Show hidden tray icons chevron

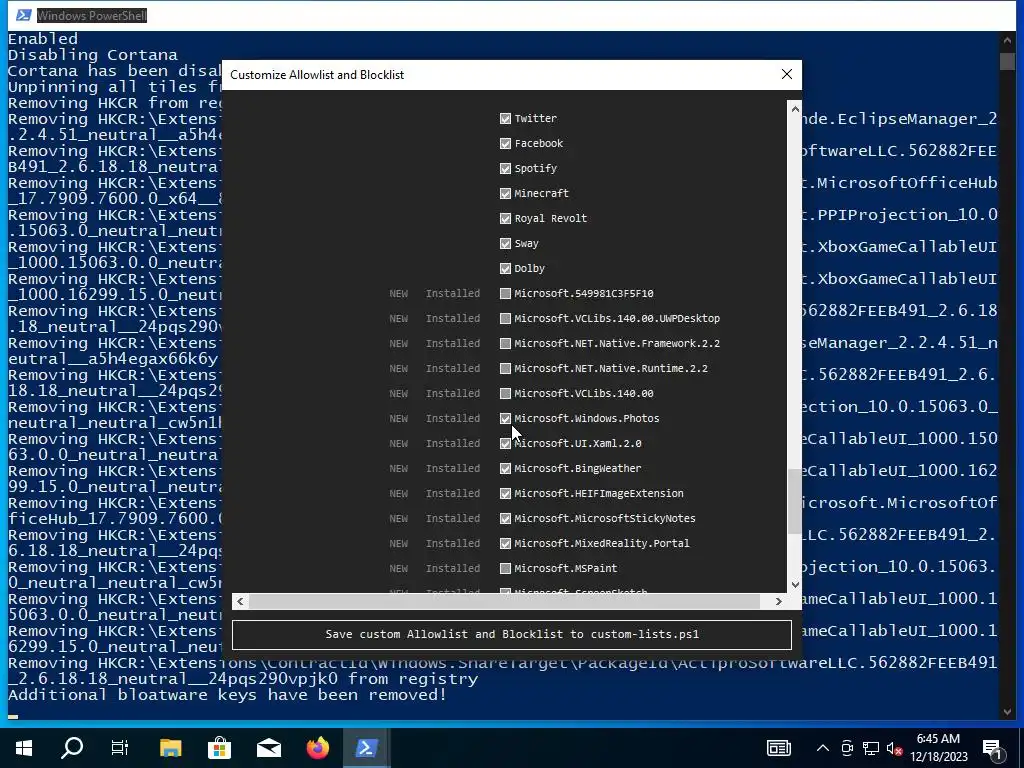point(823,748)
